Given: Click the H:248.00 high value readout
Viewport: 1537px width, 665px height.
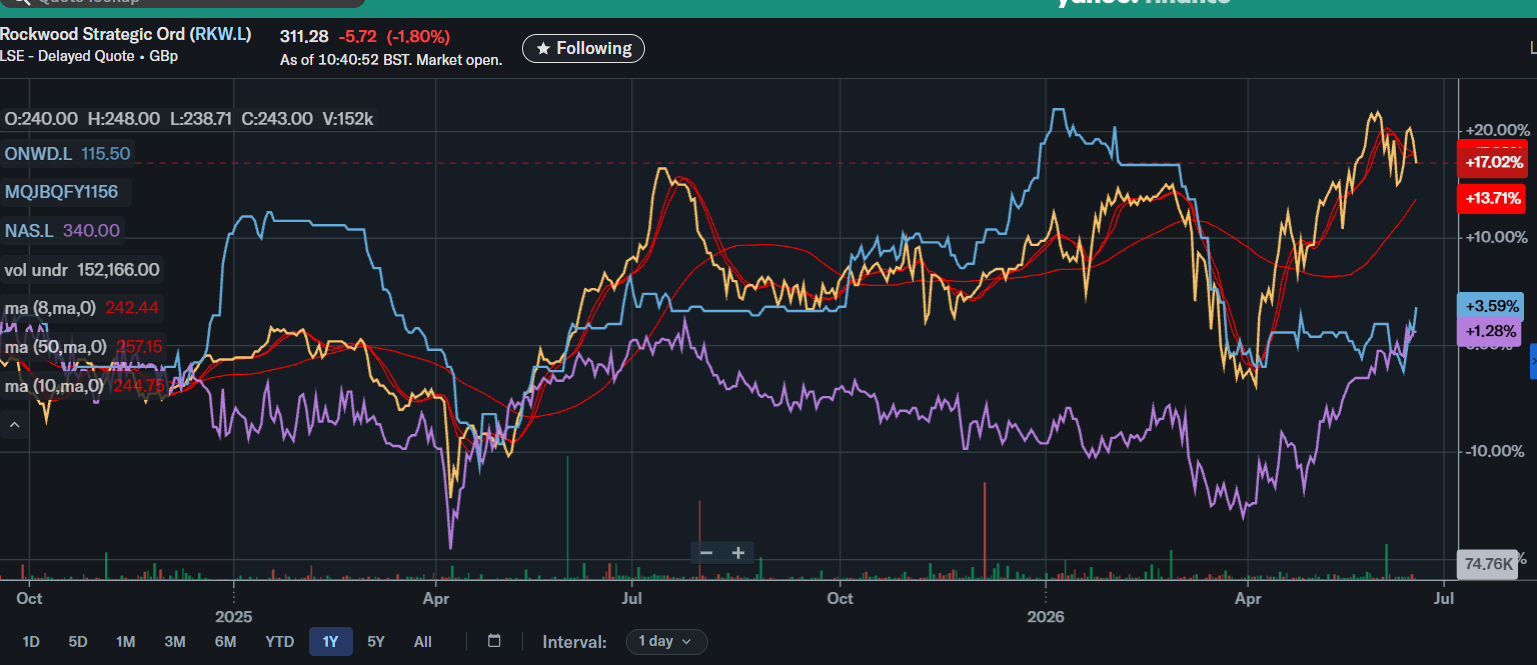Looking at the screenshot, I should pos(124,118).
